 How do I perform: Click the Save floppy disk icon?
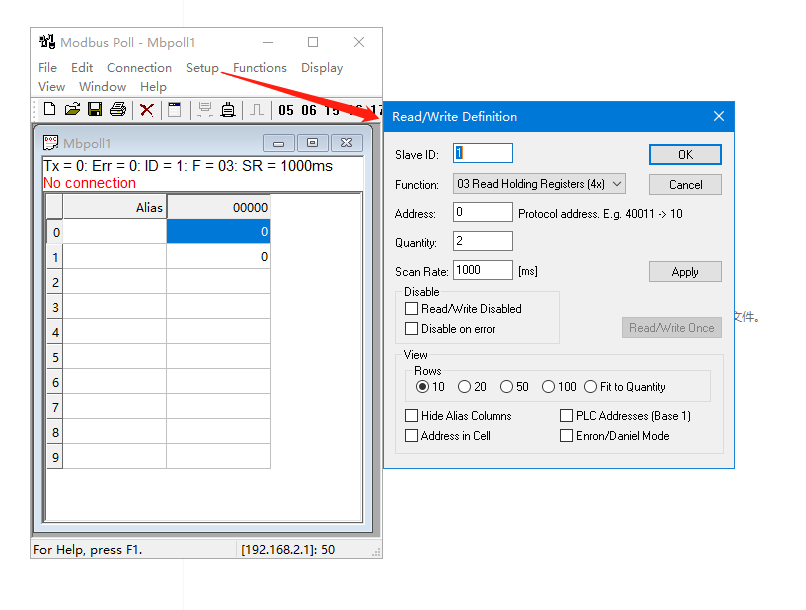pyautogui.click(x=95, y=109)
